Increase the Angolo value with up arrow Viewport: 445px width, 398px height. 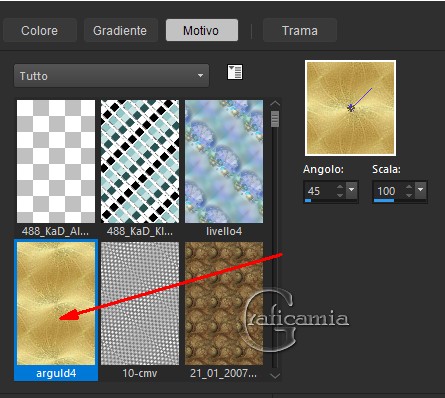coord(340,187)
